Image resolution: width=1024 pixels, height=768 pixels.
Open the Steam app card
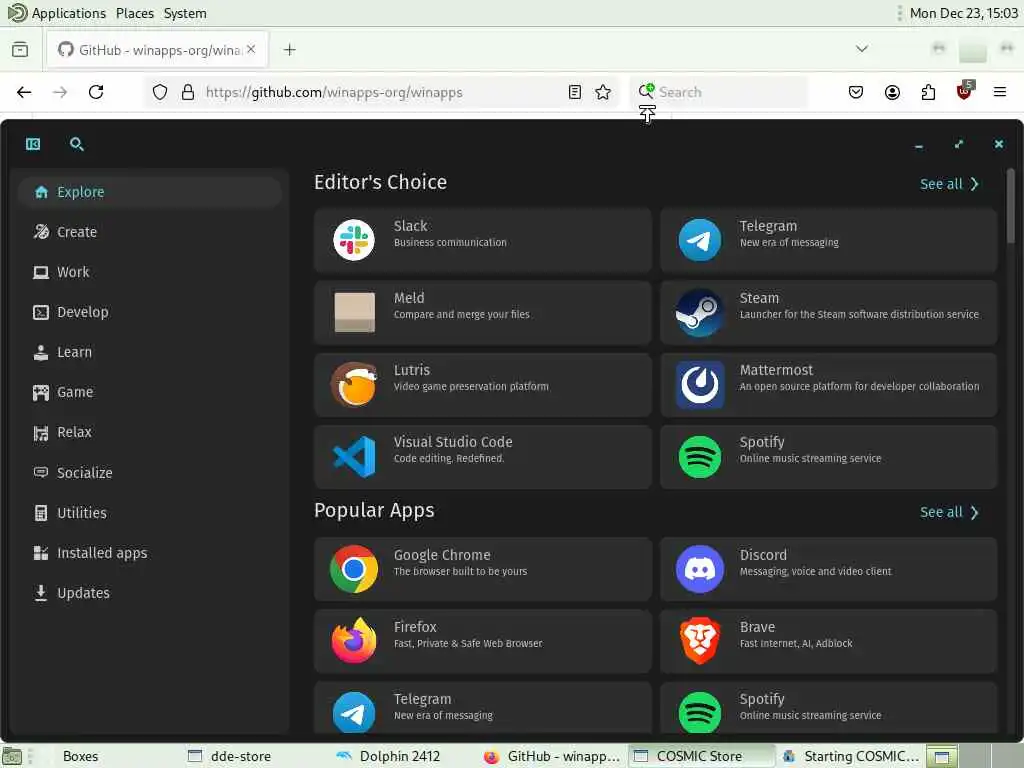(828, 312)
